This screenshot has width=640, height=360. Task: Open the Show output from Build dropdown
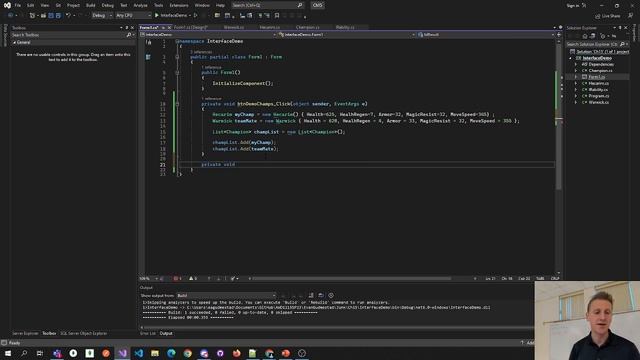pyautogui.click(x=226, y=296)
